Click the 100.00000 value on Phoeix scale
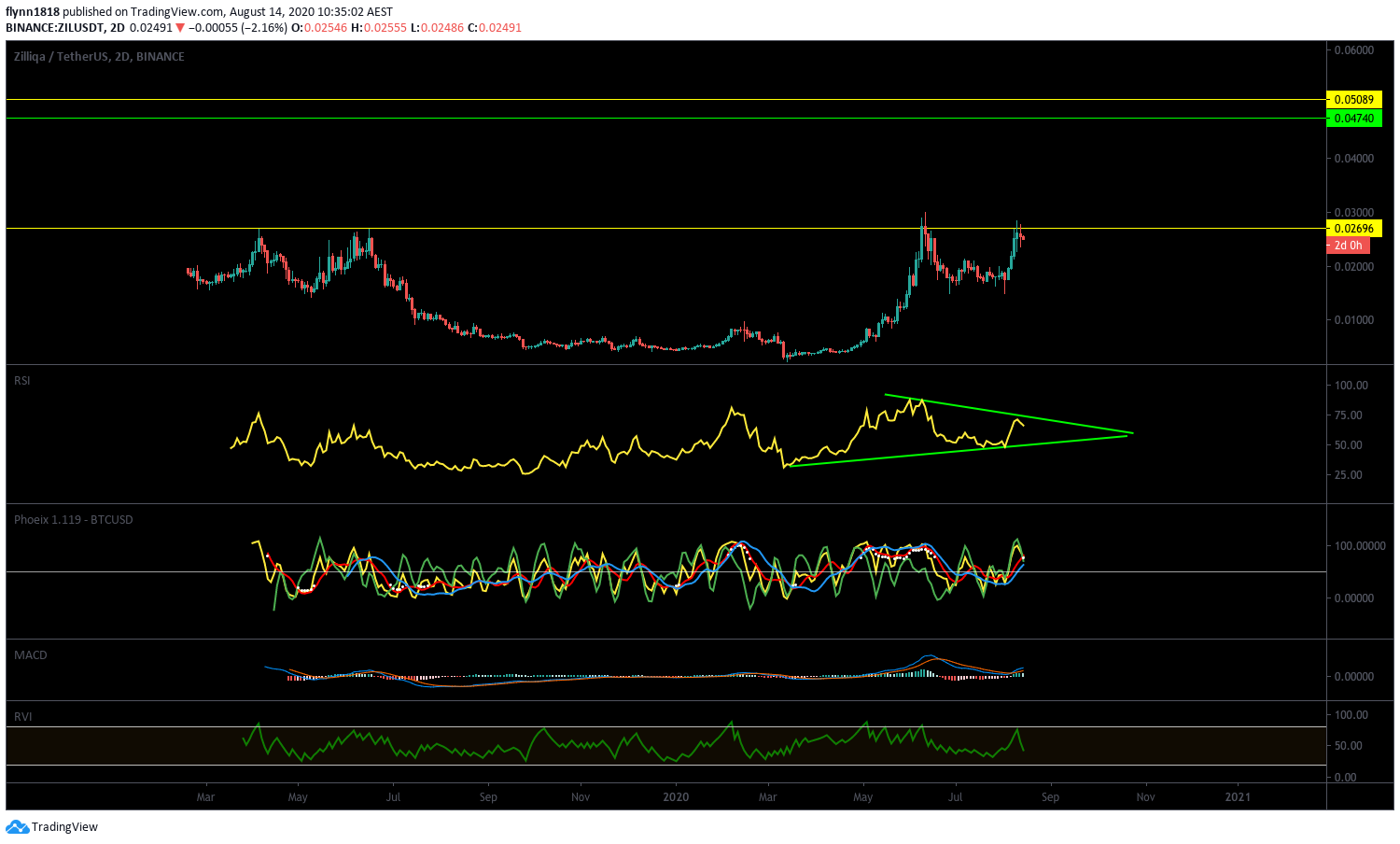 click(1359, 546)
